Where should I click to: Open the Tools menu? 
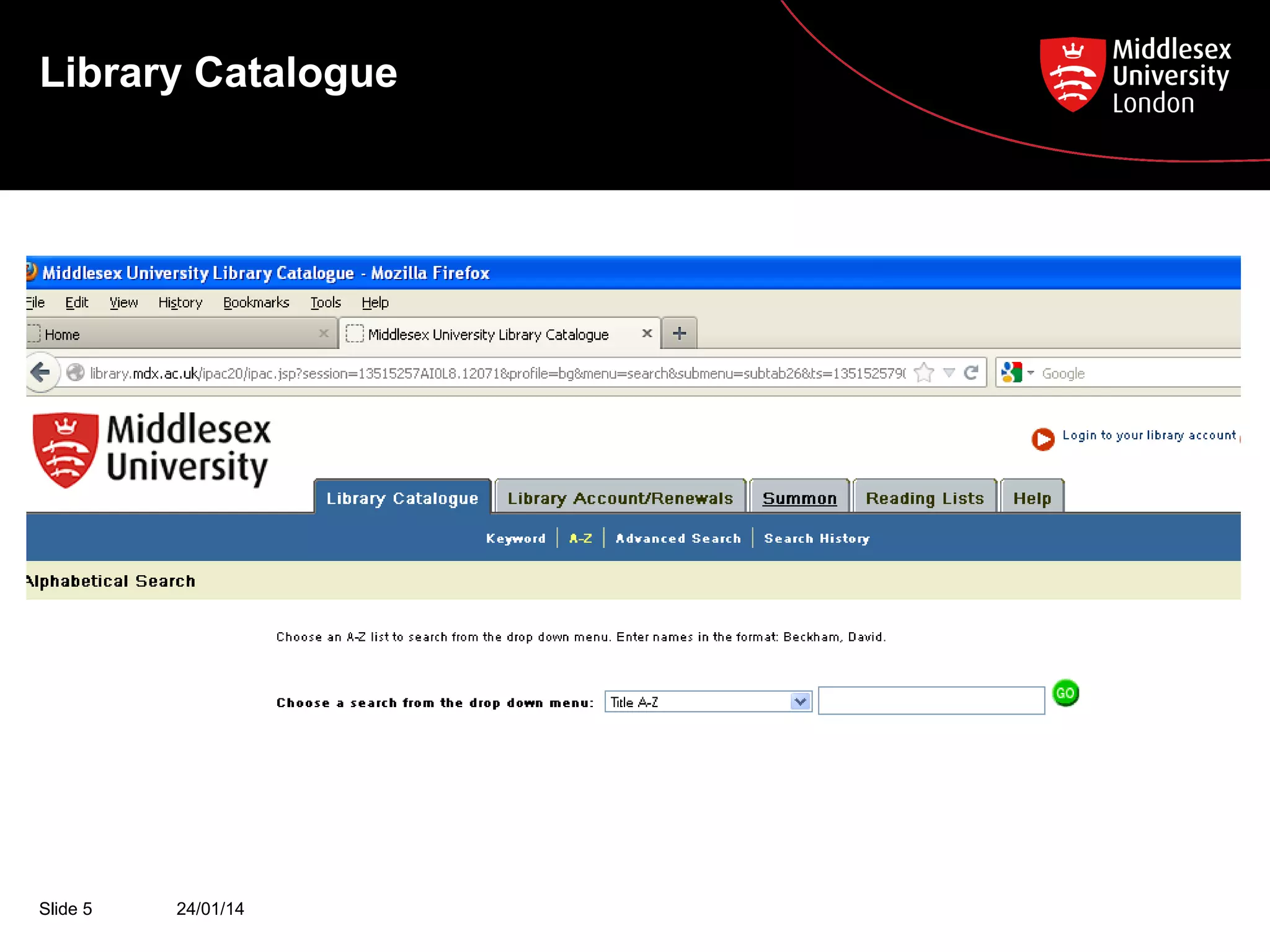pos(326,302)
